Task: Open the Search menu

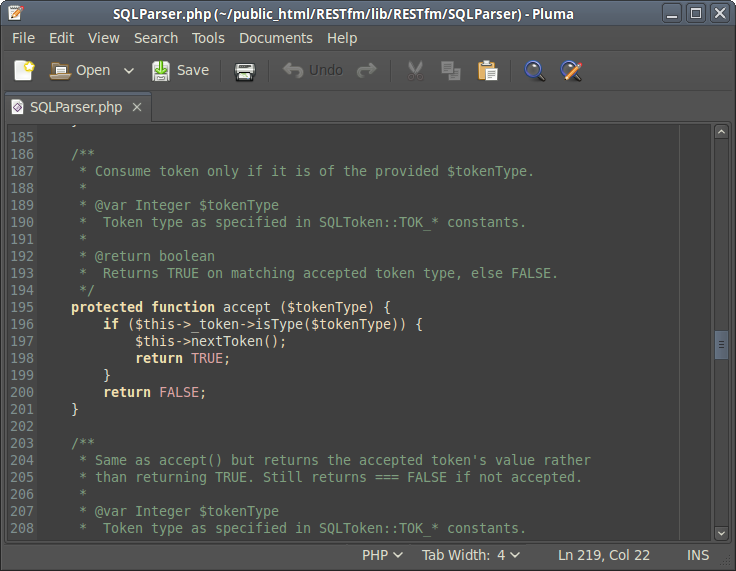Action: point(156,38)
